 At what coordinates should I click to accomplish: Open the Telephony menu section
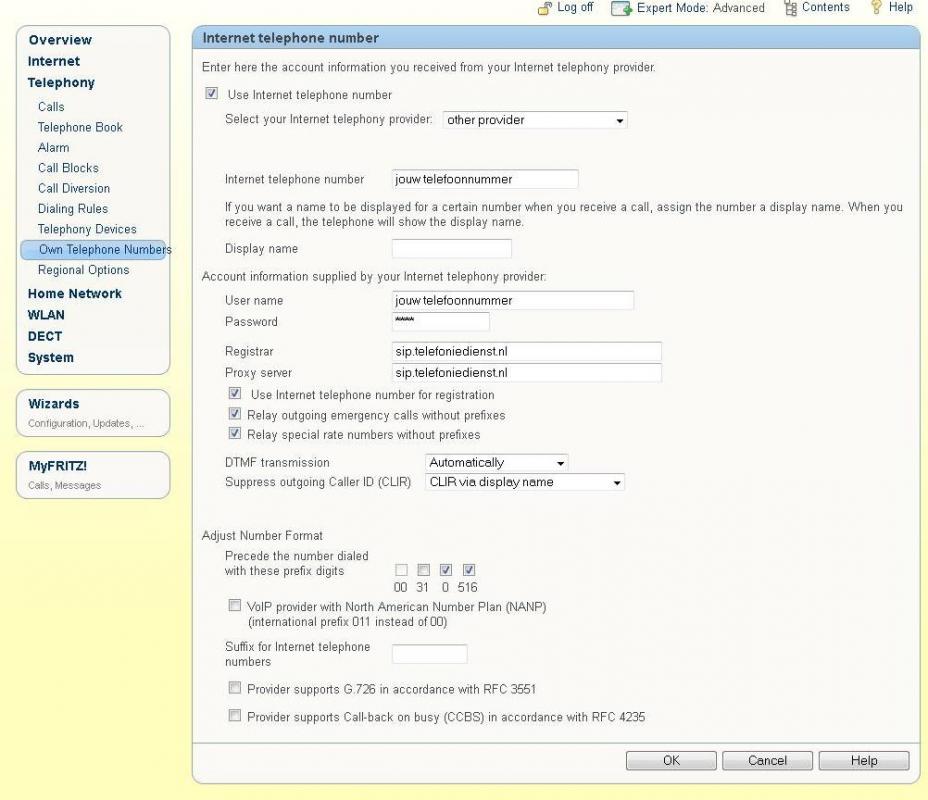tap(61, 82)
